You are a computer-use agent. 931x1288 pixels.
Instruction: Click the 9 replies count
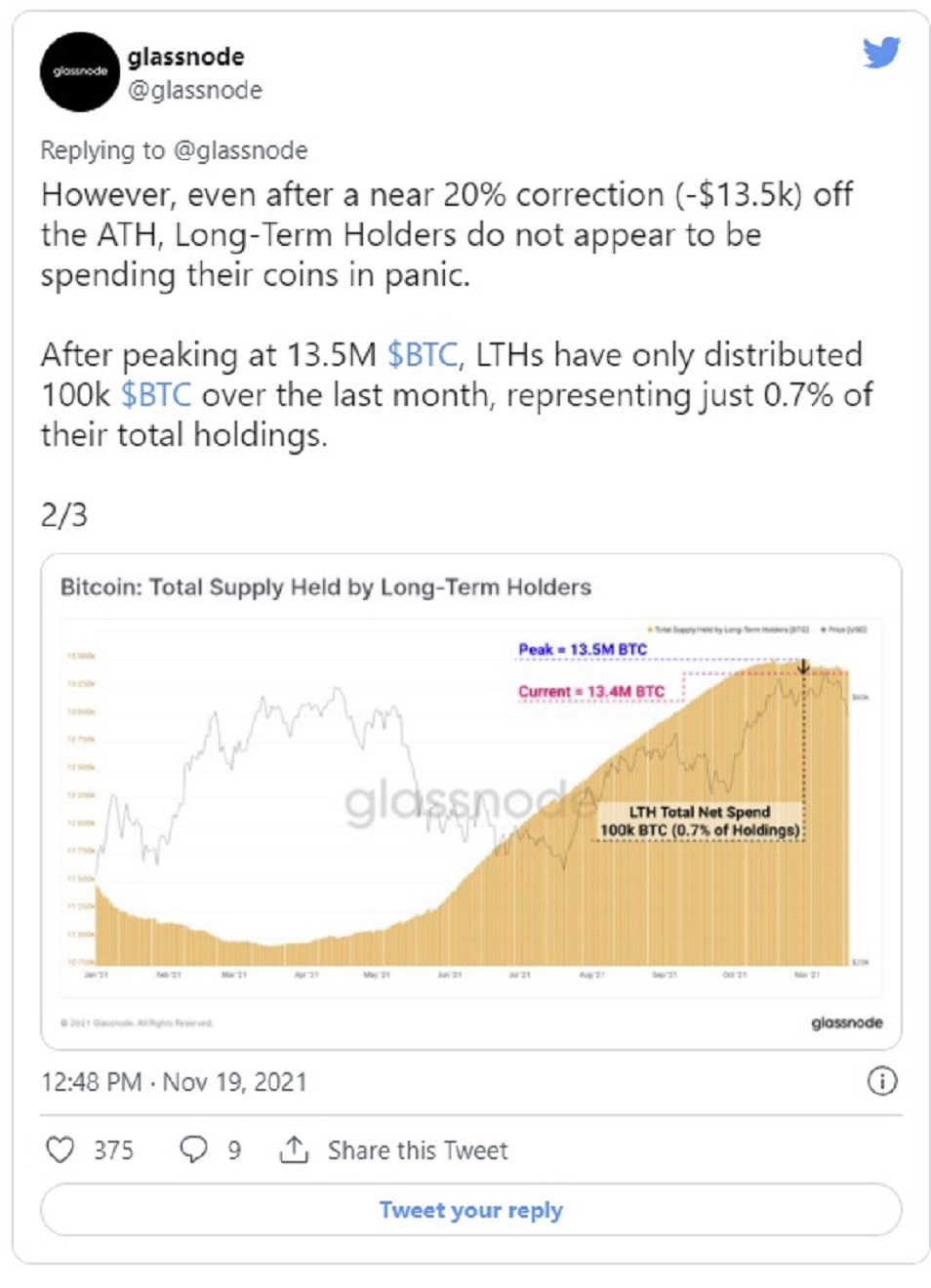point(234,1150)
